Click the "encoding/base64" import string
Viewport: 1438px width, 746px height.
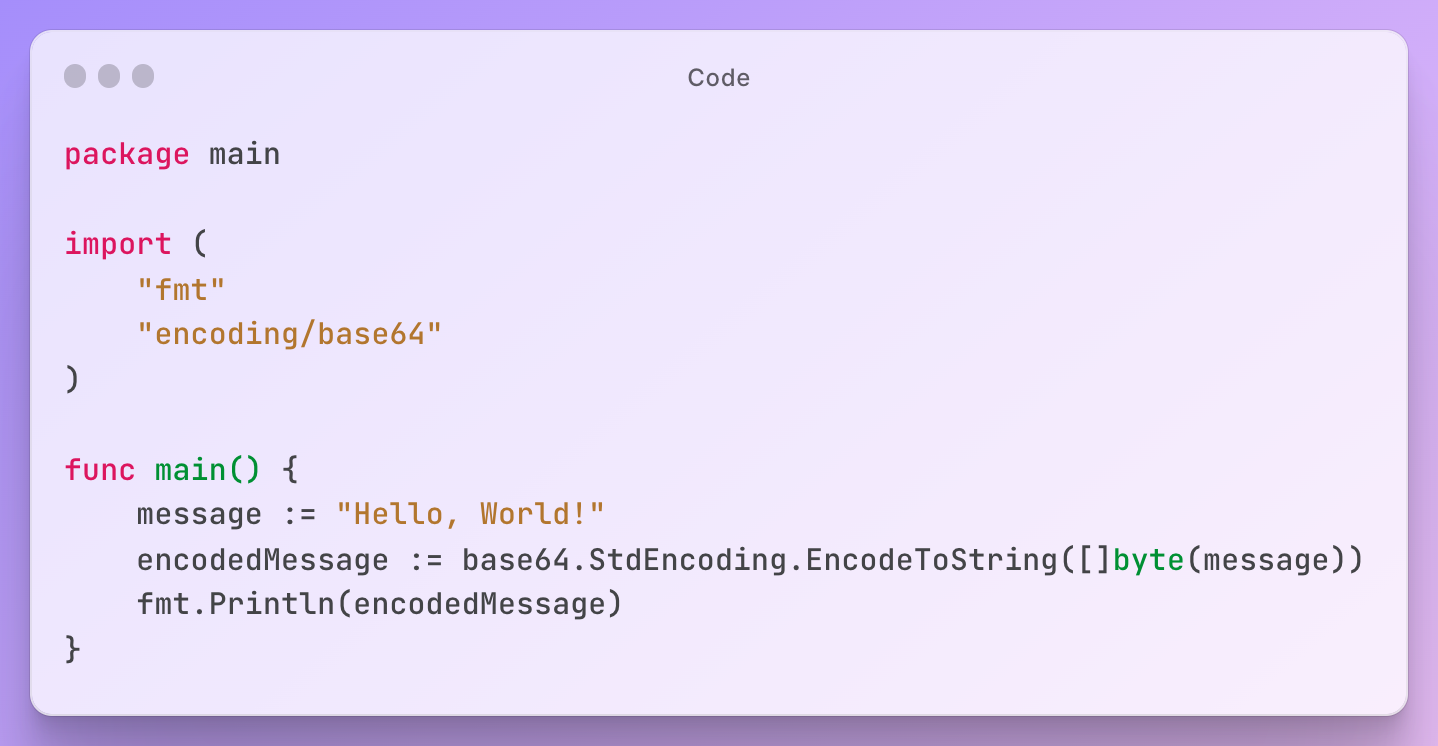[x=290, y=335]
